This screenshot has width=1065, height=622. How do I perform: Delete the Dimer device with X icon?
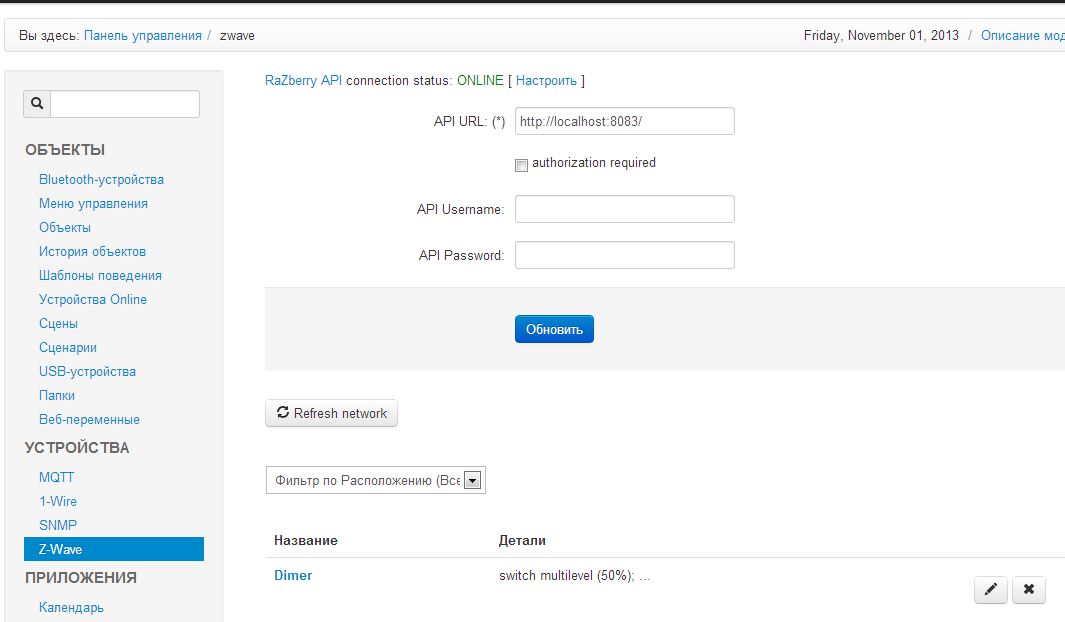click(1028, 590)
